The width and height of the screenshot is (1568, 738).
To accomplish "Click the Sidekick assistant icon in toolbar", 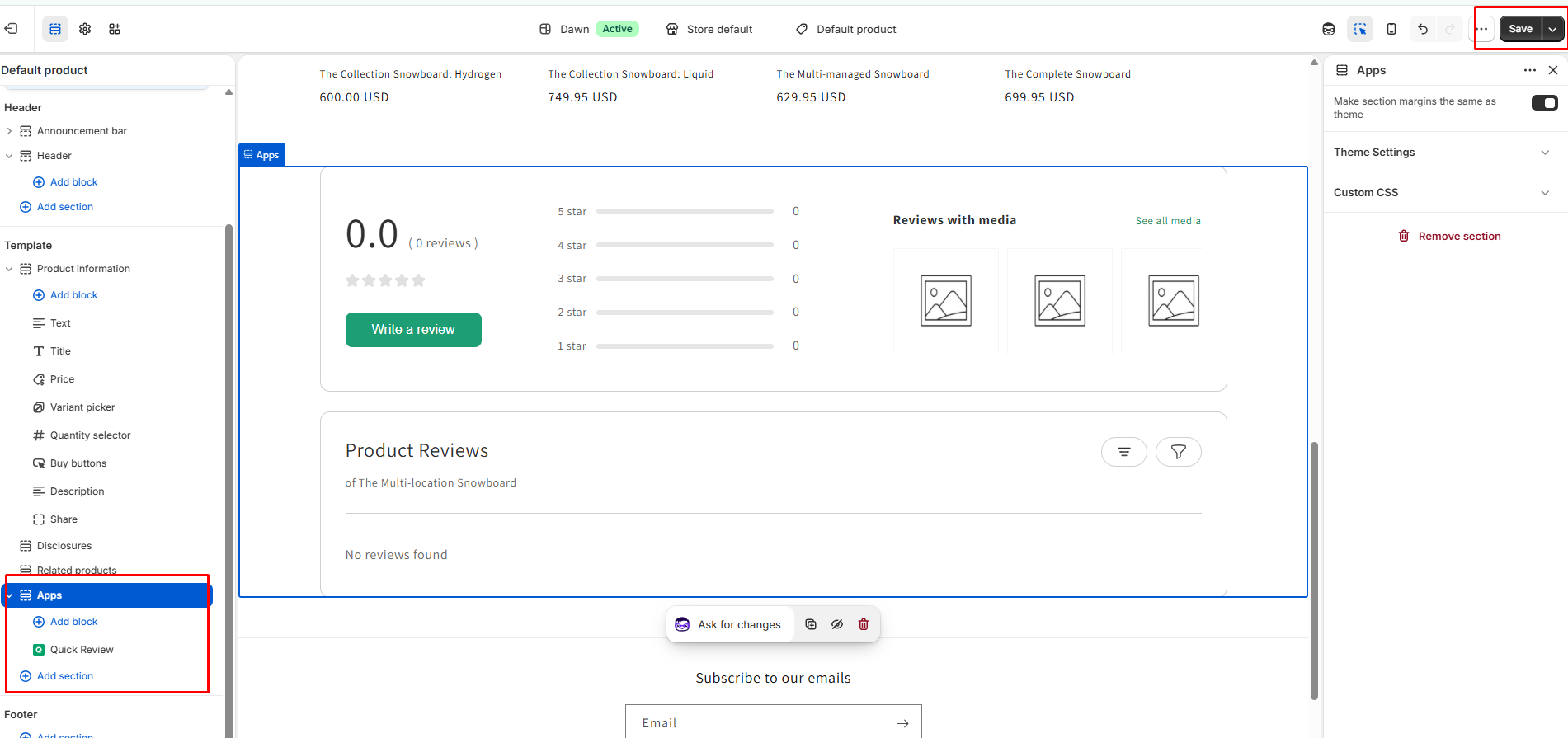I will click(1329, 29).
